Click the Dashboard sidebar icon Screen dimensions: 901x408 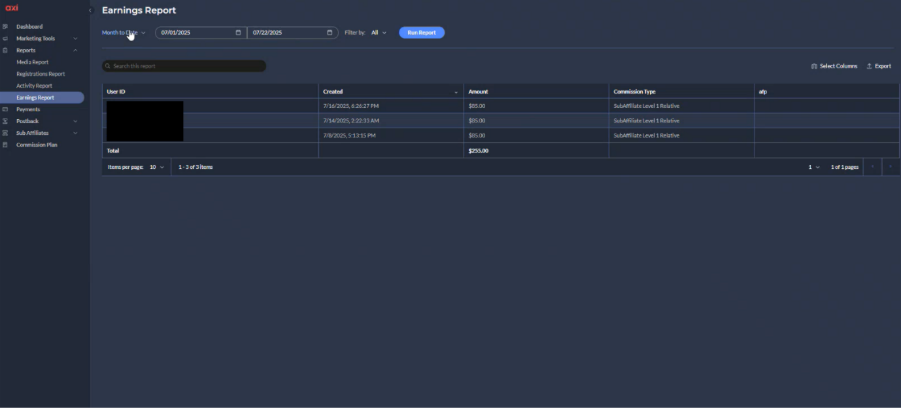click(x=6, y=26)
